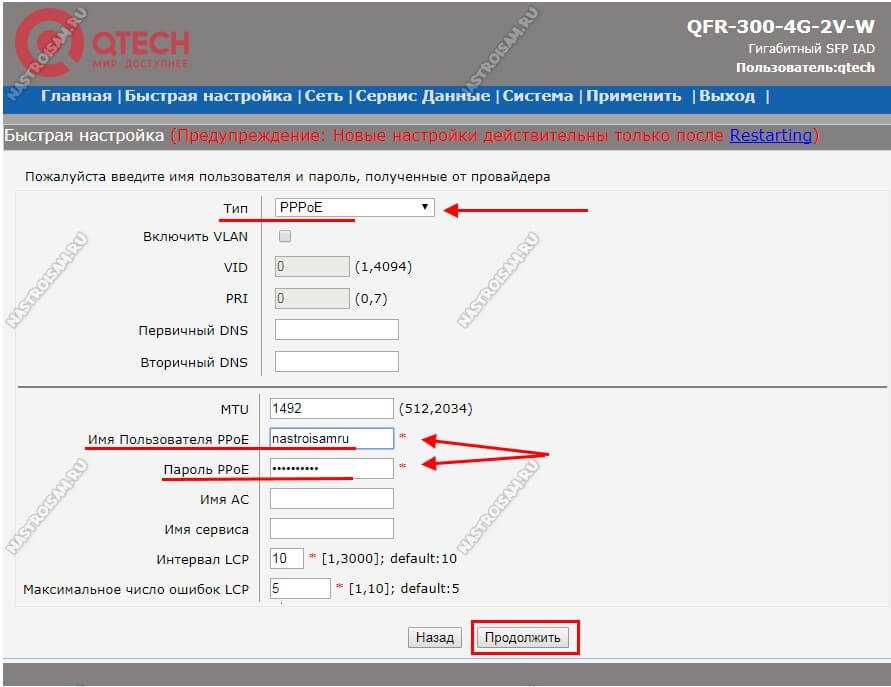
Task: Click the Пароль PPoE field
Action: [x=331, y=469]
